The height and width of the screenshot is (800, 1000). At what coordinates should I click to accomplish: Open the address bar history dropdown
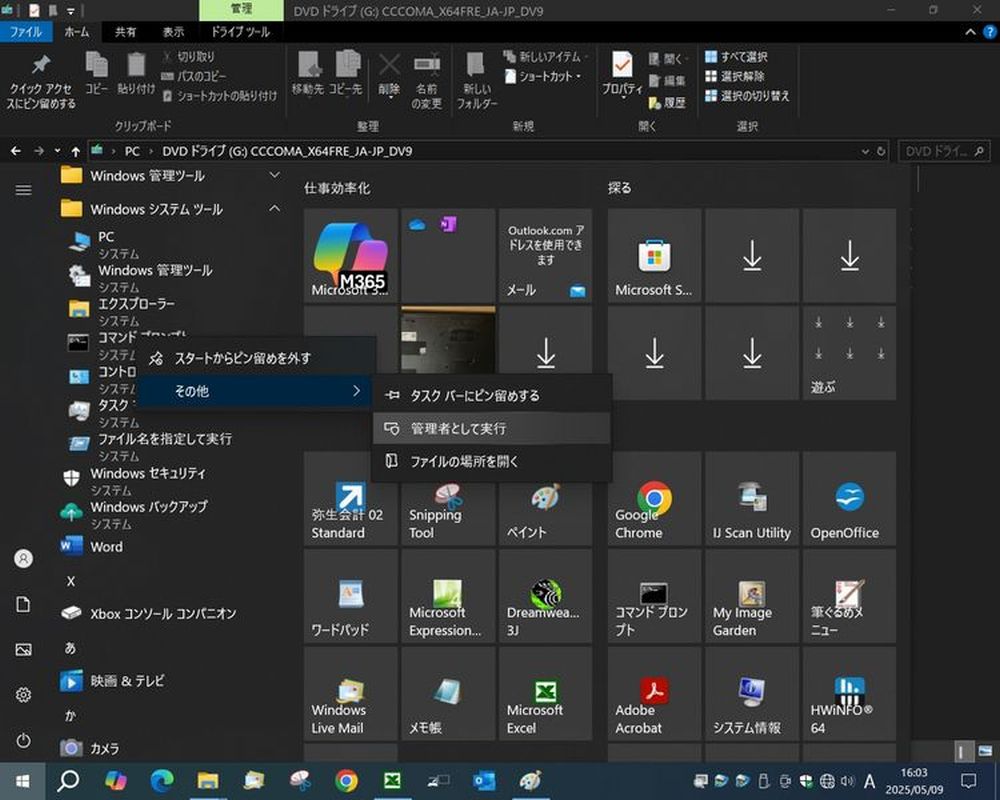[x=865, y=152]
